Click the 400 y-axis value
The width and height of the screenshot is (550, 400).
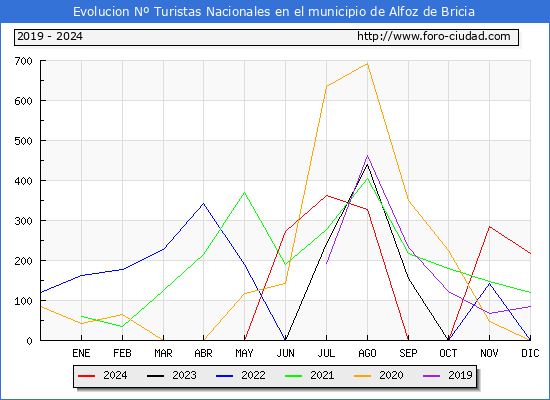pos(24,181)
